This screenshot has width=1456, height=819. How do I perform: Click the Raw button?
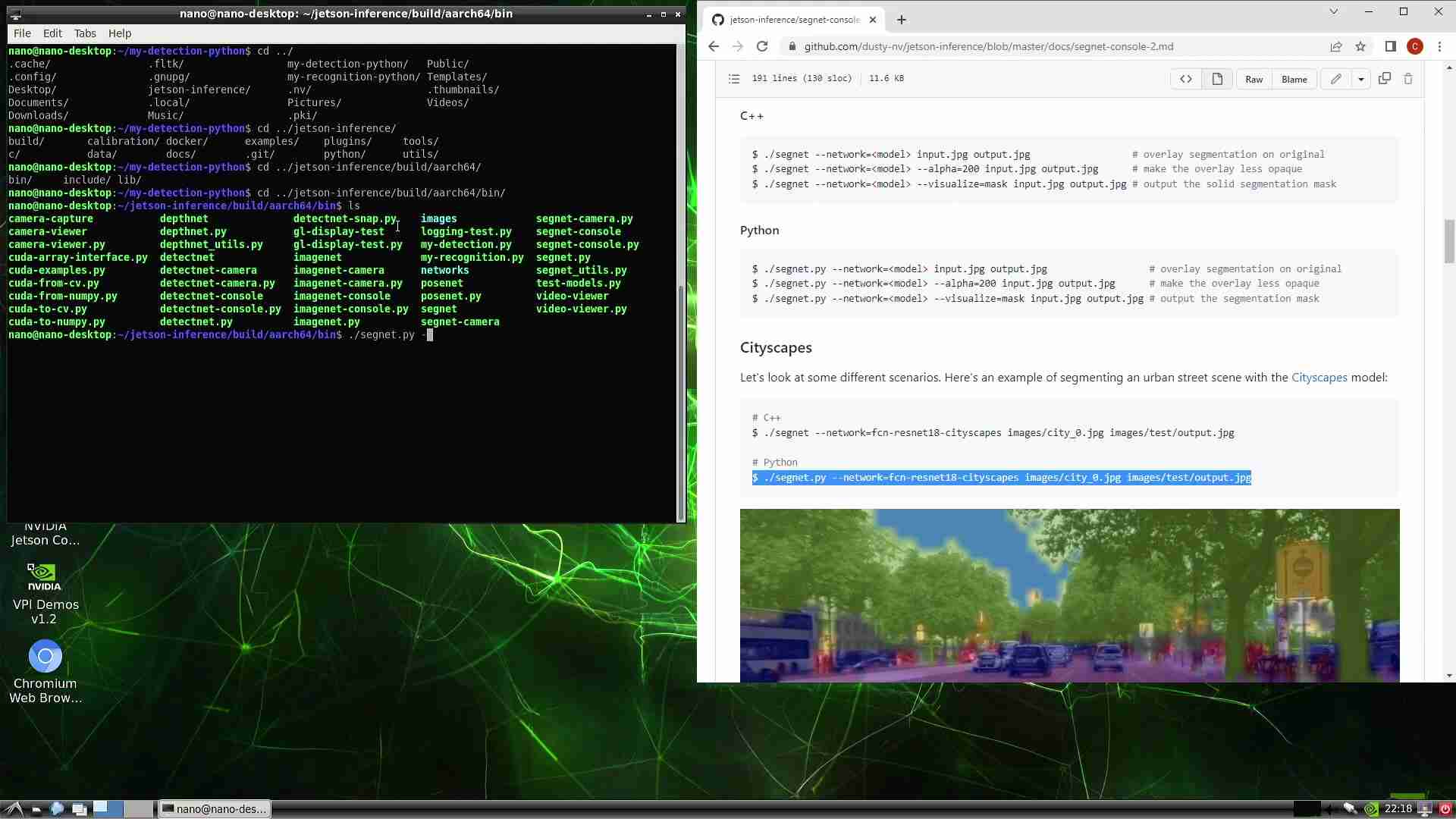pyautogui.click(x=1254, y=79)
